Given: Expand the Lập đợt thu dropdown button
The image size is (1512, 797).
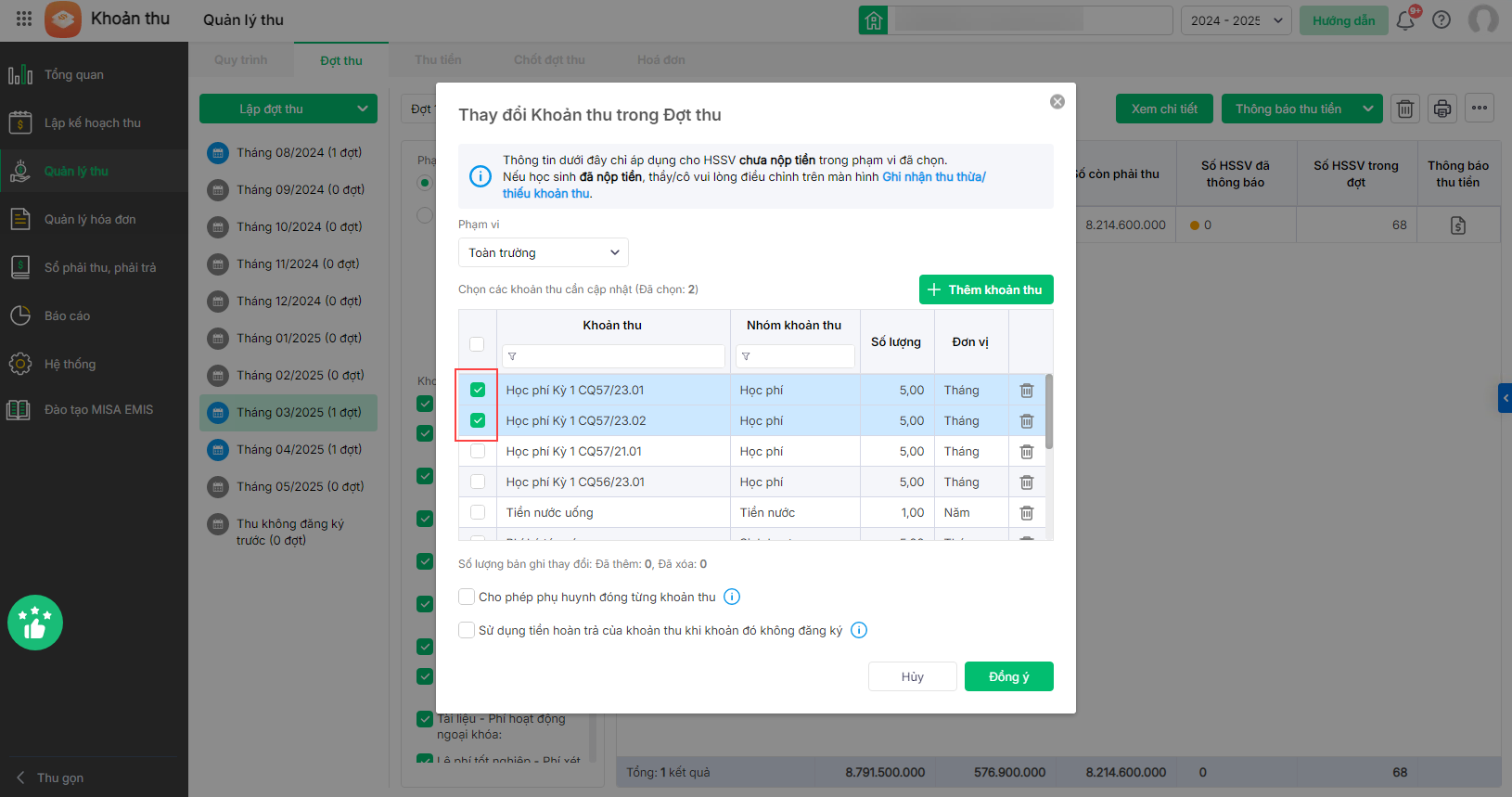Looking at the screenshot, I should pyautogui.click(x=362, y=109).
